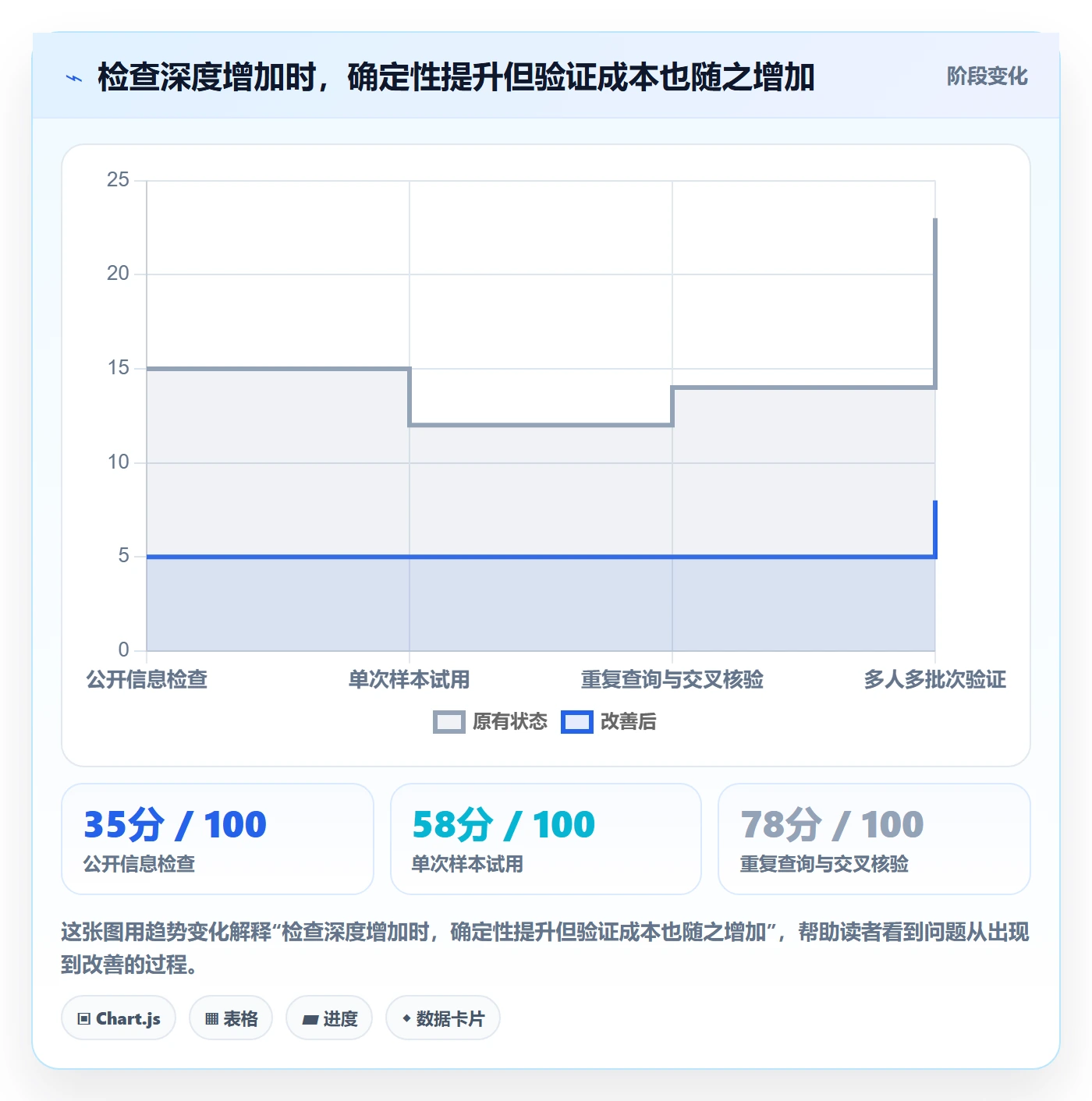Click the lightning bolt icon beside the title
The width and height of the screenshot is (1092, 1101).
(74, 78)
